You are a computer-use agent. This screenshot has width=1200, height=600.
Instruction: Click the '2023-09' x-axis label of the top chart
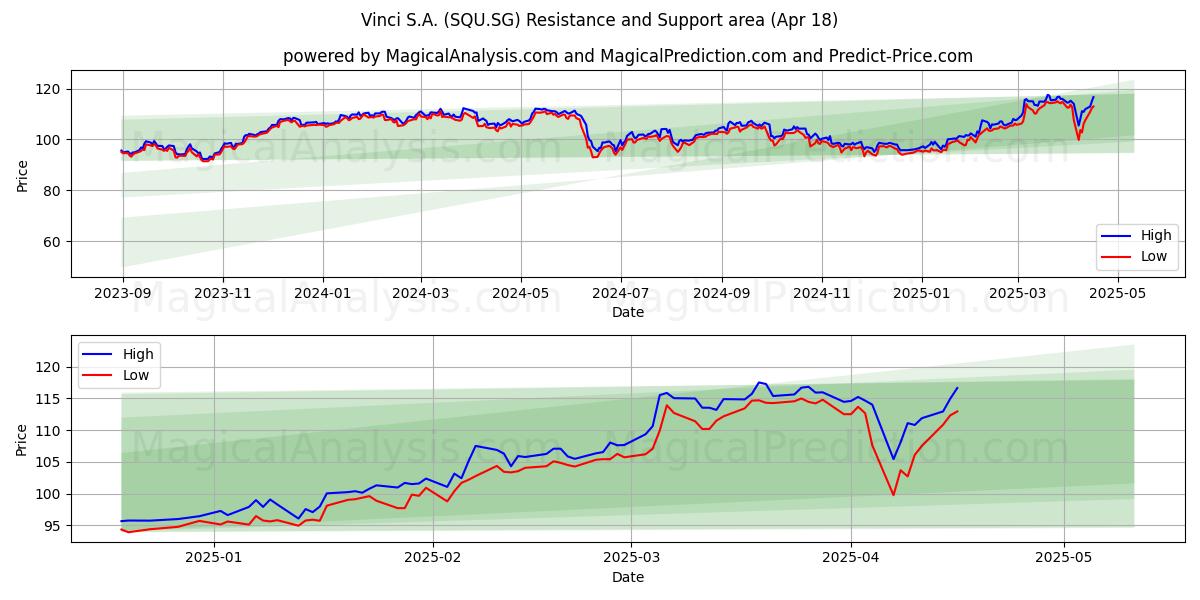tap(123, 295)
